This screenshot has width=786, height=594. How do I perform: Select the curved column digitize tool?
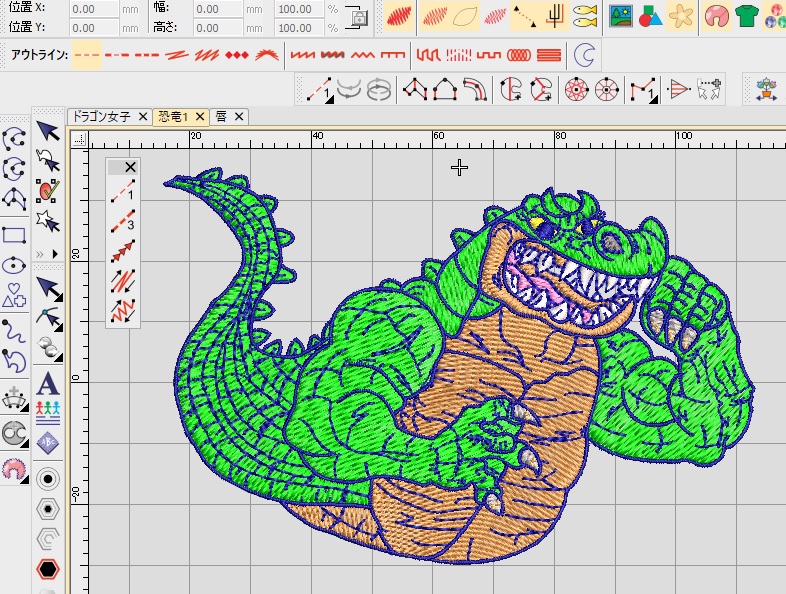coord(475,90)
